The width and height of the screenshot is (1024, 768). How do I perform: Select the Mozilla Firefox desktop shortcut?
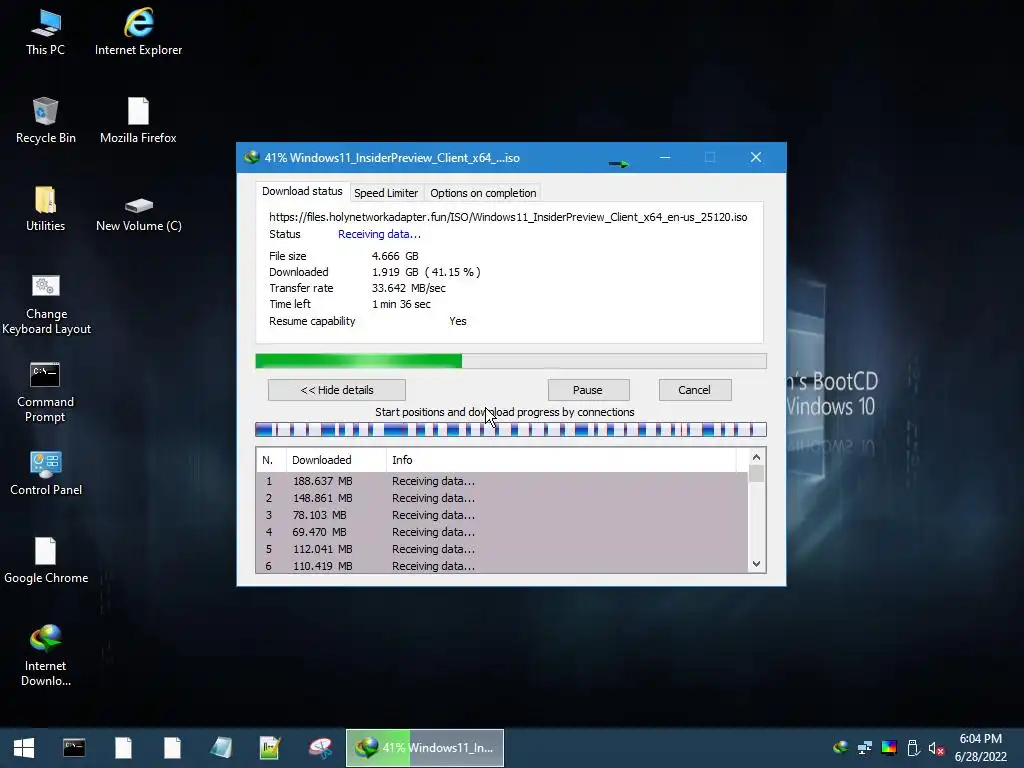pos(138,120)
